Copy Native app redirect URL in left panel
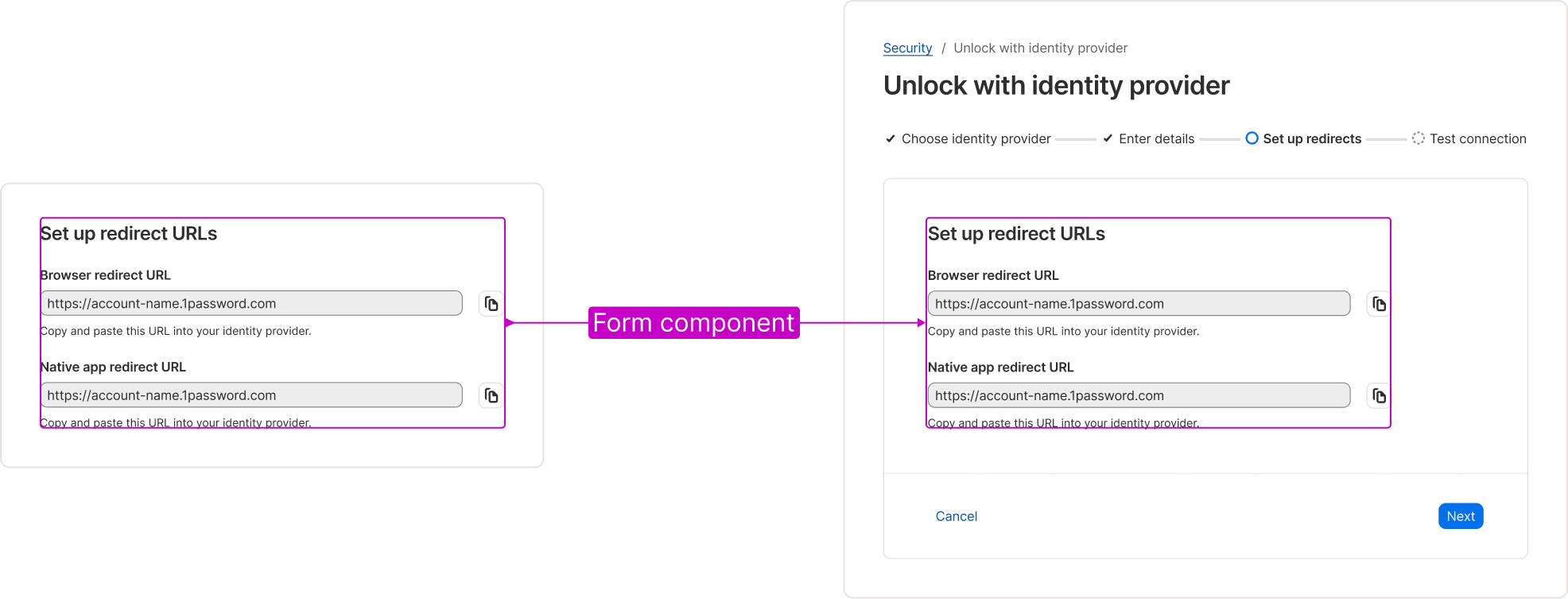Image resolution: width=1568 pixels, height=599 pixels. pyautogui.click(x=491, y=395)
